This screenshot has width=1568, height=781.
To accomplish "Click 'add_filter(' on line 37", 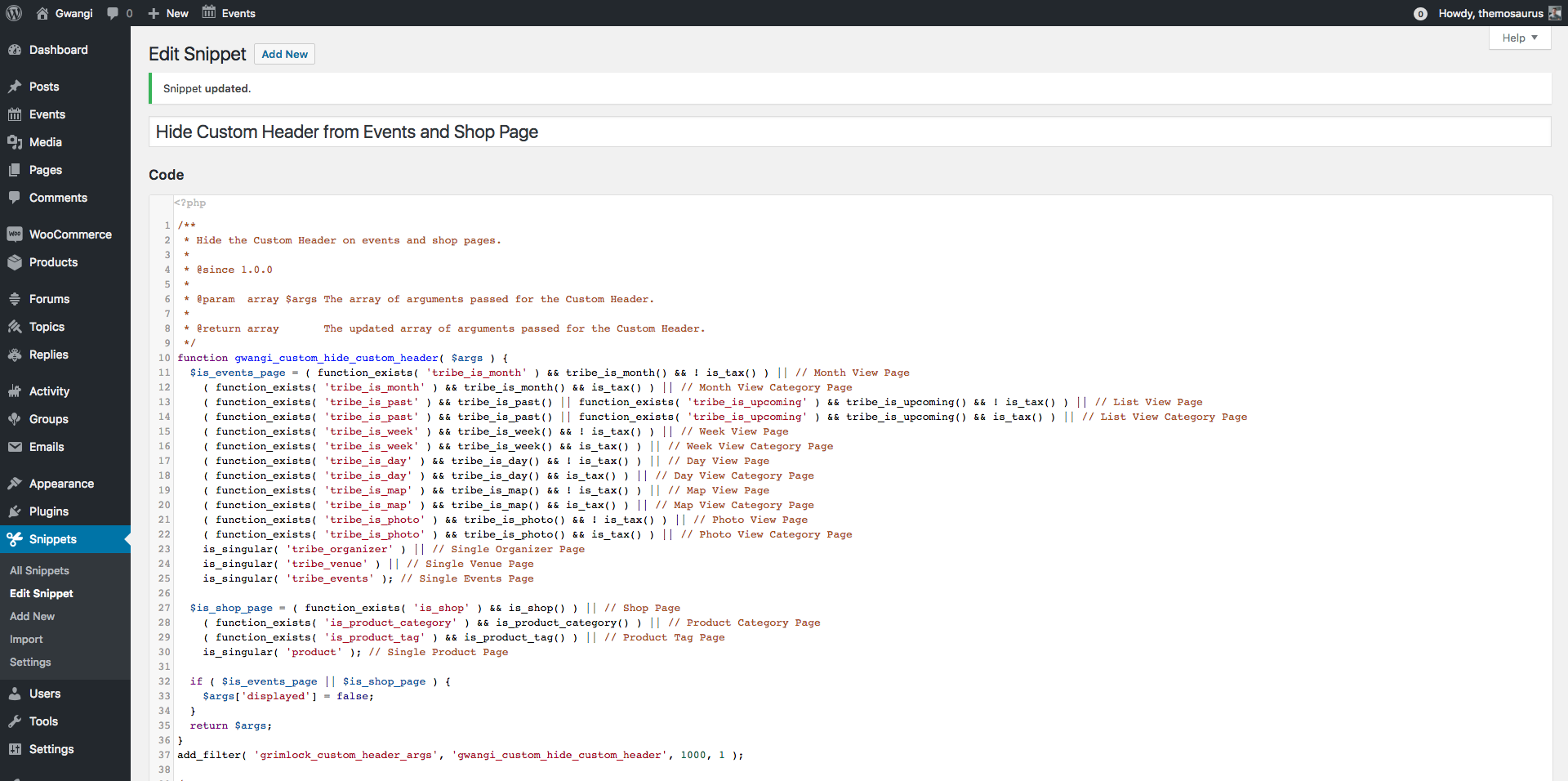I will click(x=212, y=755).
